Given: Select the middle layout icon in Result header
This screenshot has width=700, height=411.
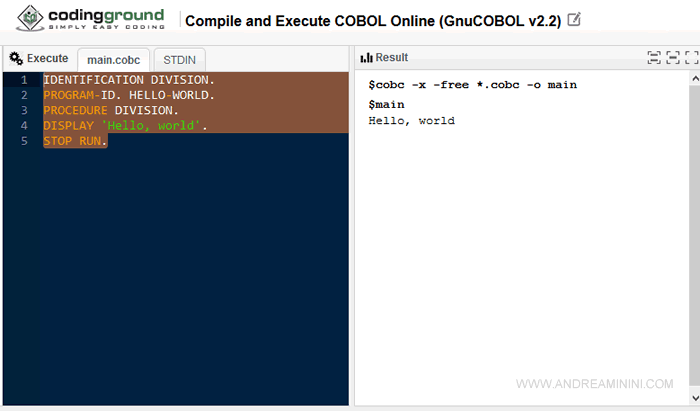Looking at the screenshot, I should [673, 58].
